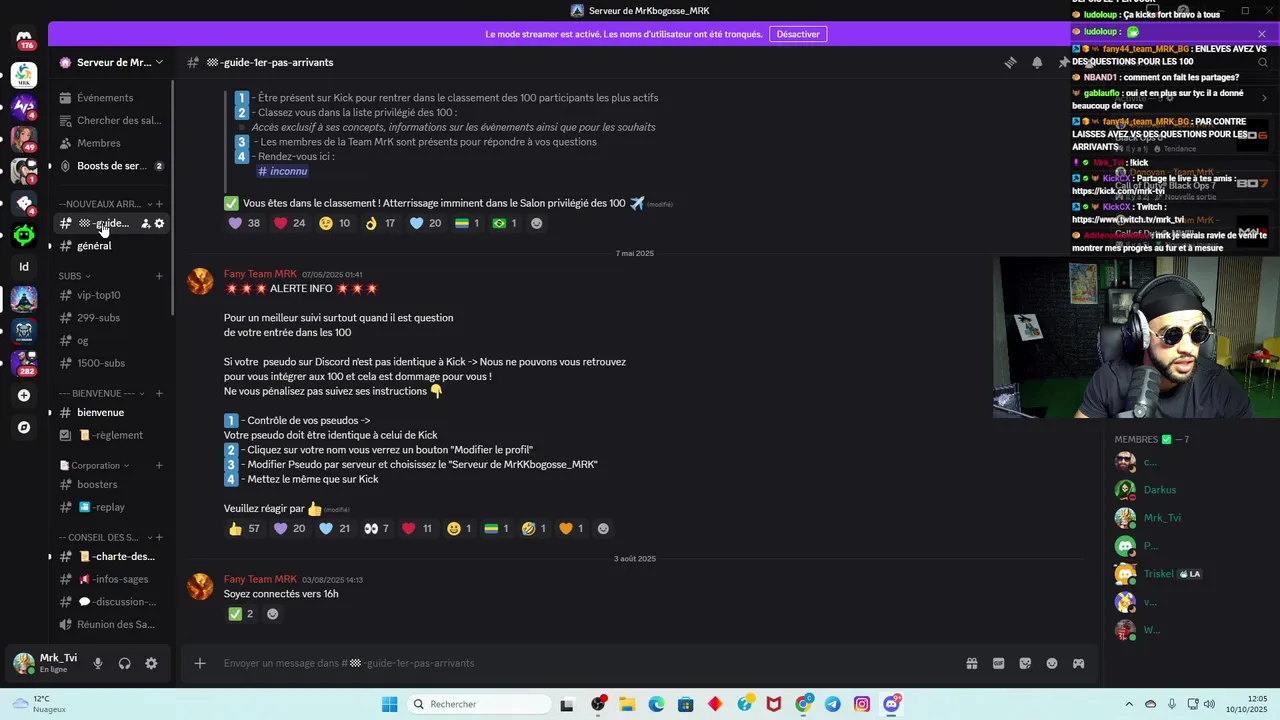The height and width of the screenshot is (720, 1280).
Task: Collapse the CONSEIL DES S... category
Action: pyautogui.click(x=104, y=537)
